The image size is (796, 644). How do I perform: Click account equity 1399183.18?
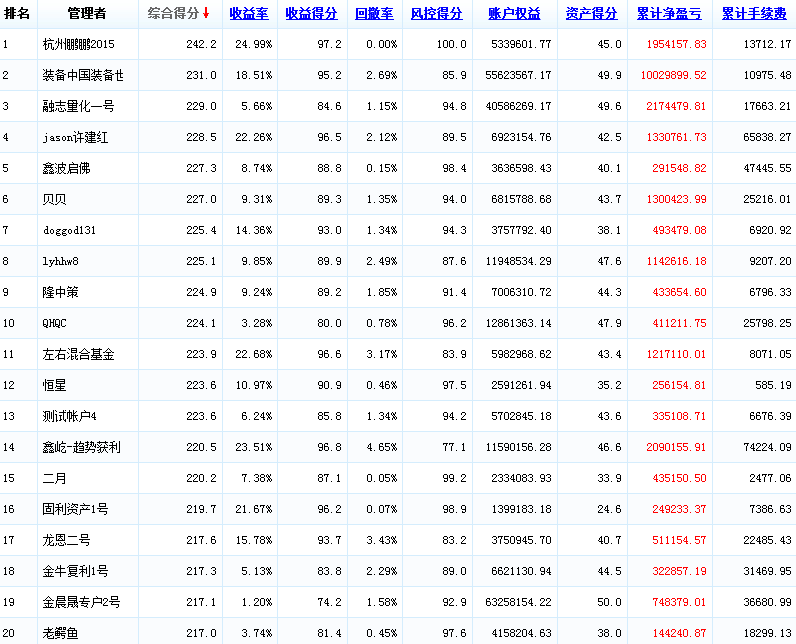pos(521,509)
